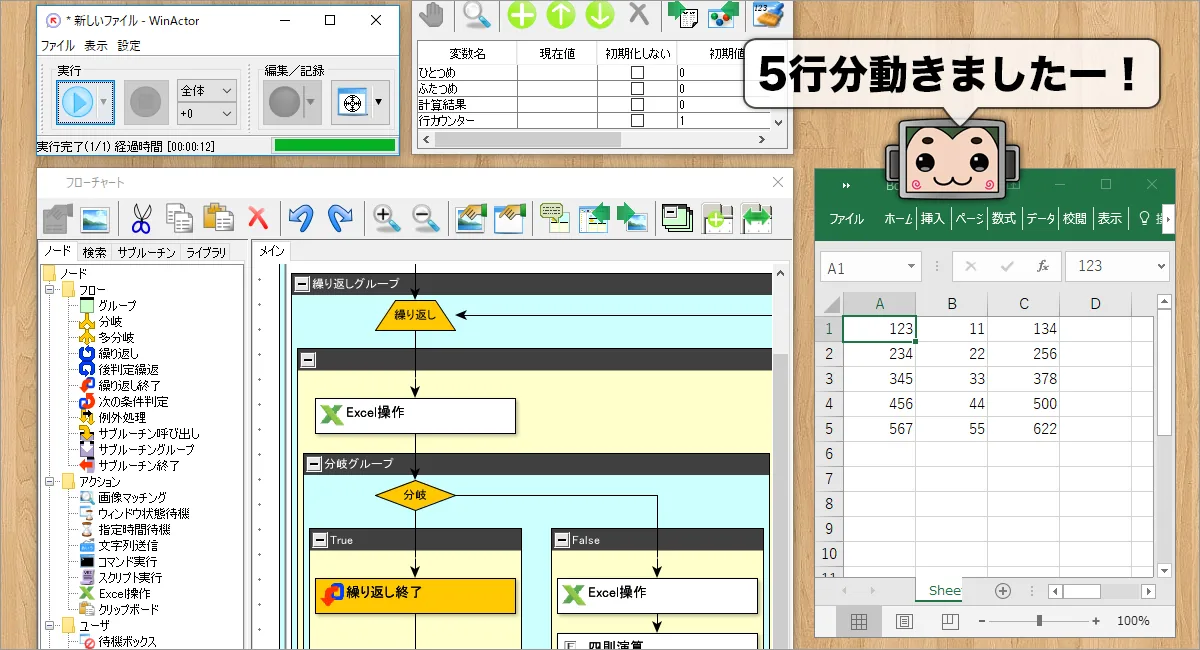Click the red X delete icon in flowchart toolbar
1200x650 pixels.
coord(258,218)
